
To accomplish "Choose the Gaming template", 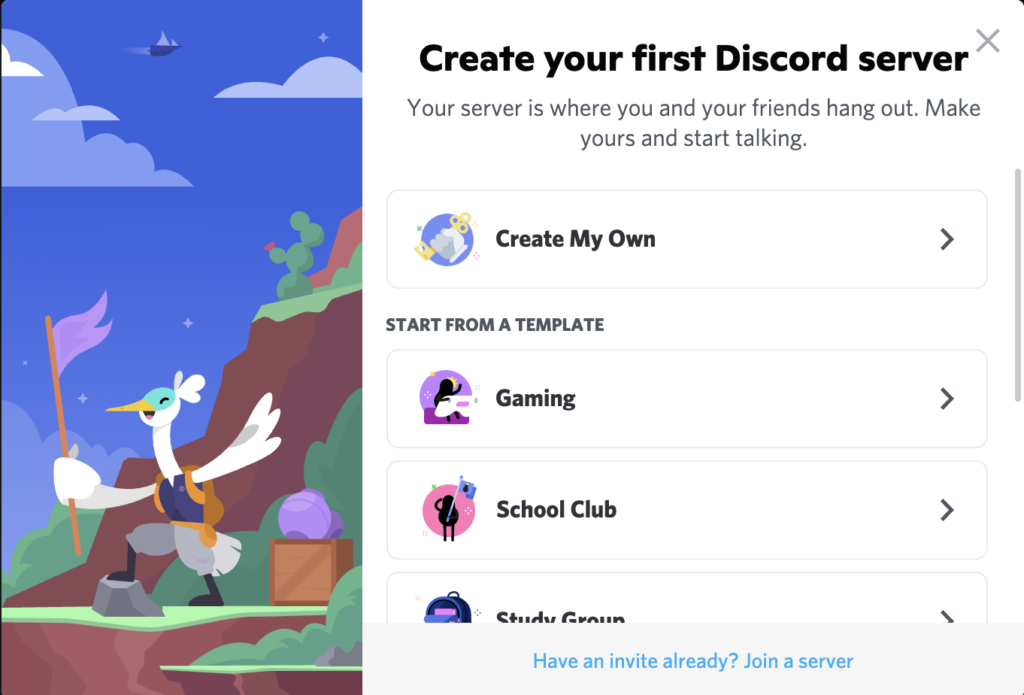I will coord(686,398).
